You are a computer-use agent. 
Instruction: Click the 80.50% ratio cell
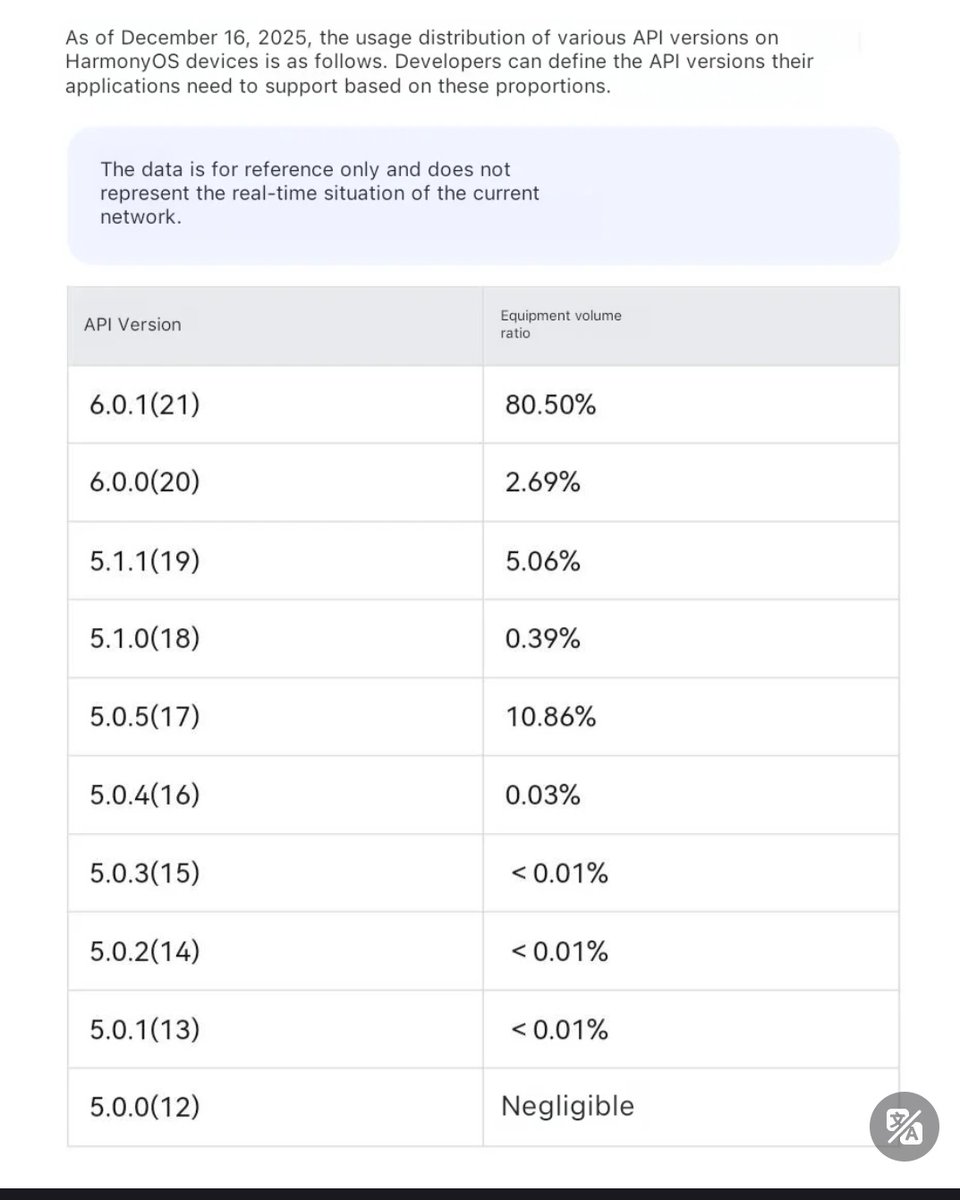tap(691, 405)
